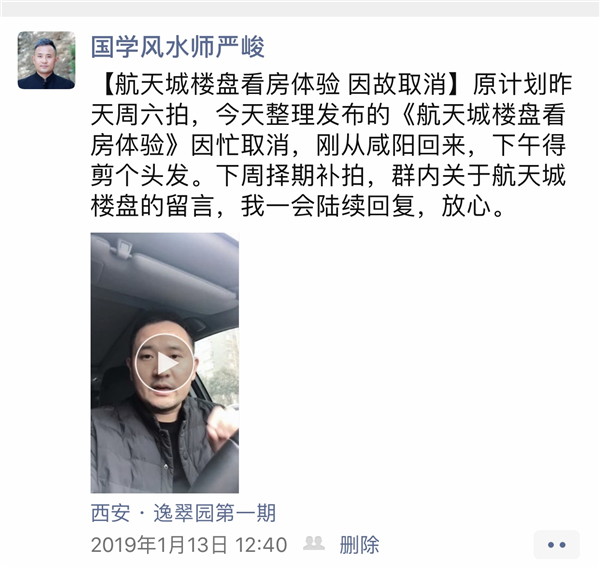This screenshot has width=600, height=569.
Task: Tap the date 2019年1月13日
Action: [159, 545]
